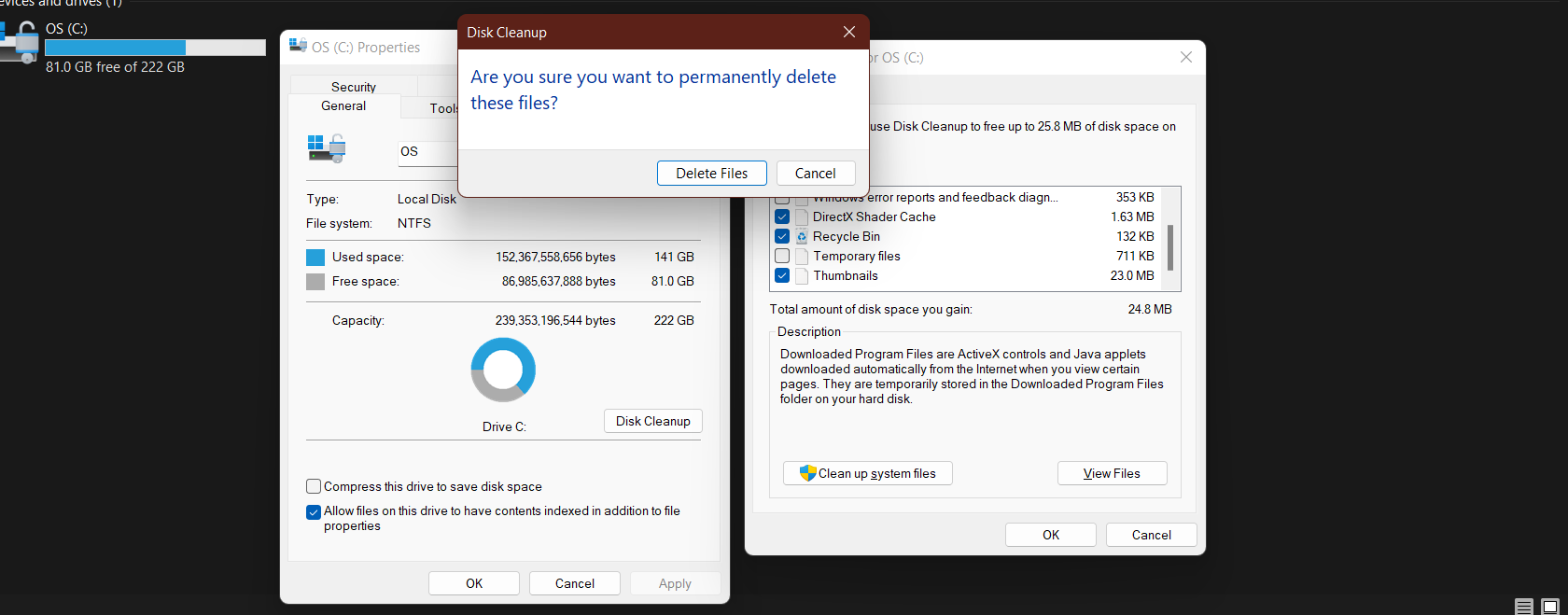
Task: Disable Allow files on this drive to be indexed
Action: pos(314,511)
